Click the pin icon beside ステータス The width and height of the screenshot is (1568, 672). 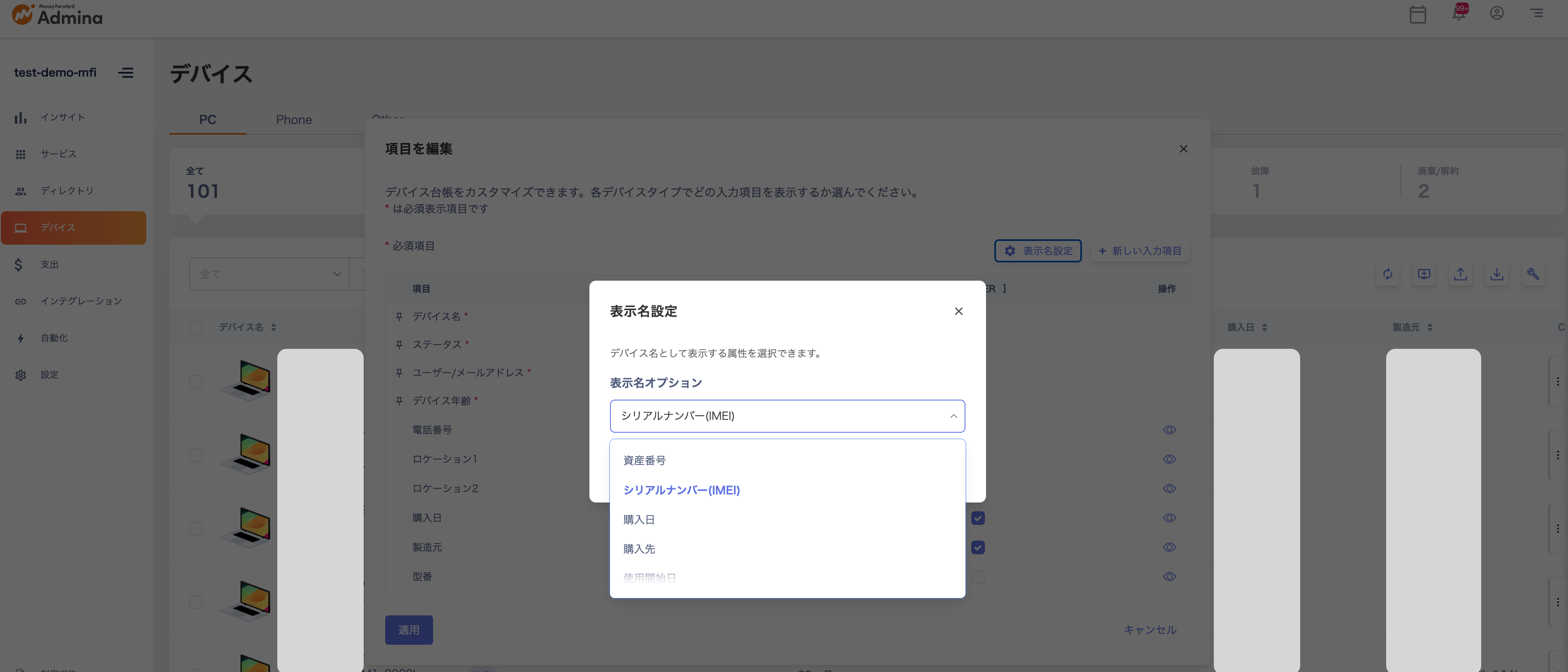pyautogui.click(x=399, y=345)
